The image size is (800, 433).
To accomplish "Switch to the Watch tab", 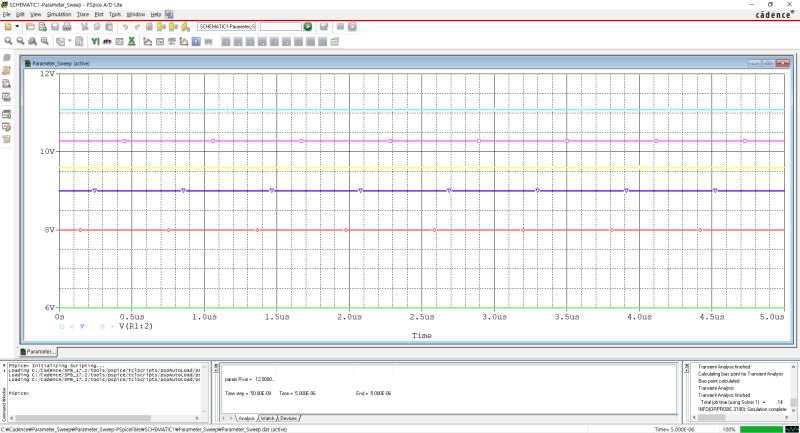I will tap(267, 418).
